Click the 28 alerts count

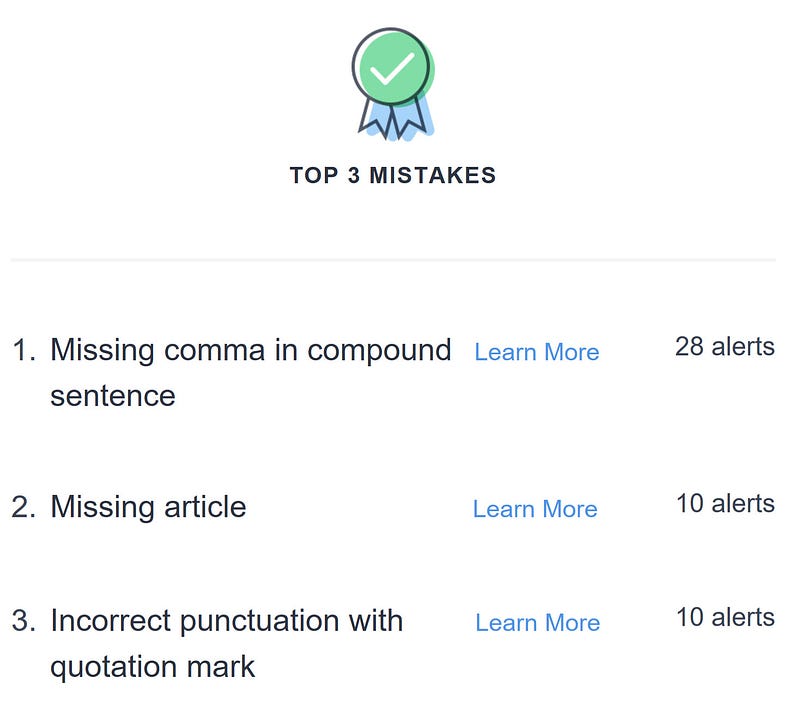click(724, 347)
